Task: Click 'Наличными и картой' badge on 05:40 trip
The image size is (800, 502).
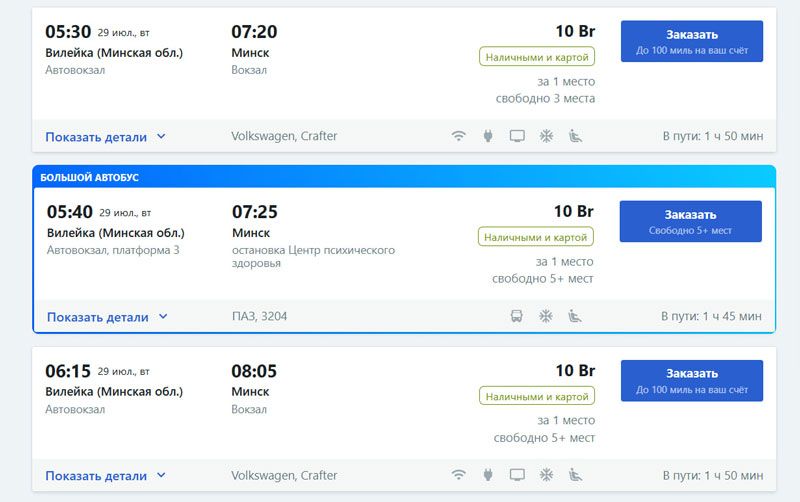Action: click(x=536, y=237)
